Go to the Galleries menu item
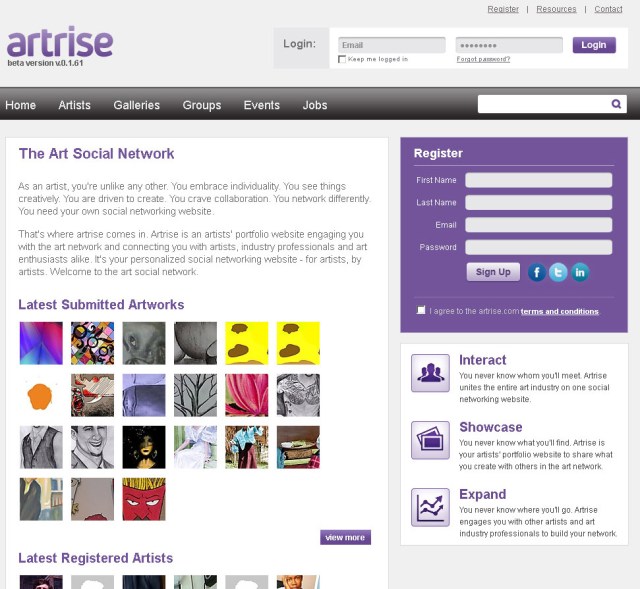Screen dimensions: 640x589 click(137, 105)
